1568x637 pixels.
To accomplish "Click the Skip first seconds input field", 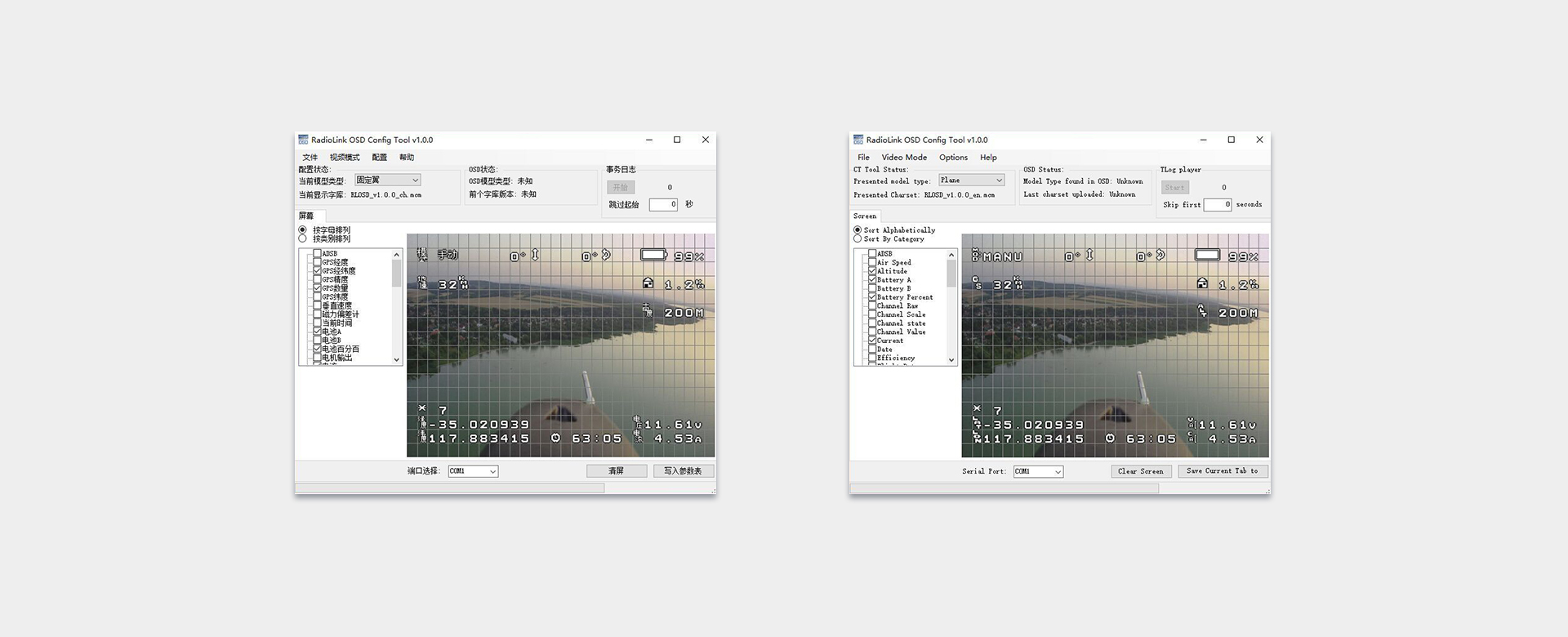I will 1217,205.
